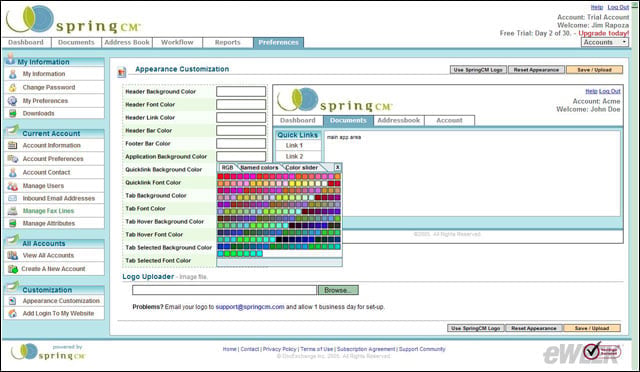The width and height of the screenshot is (640, 372).
Task: Click the Appearance Customization sidebar icon
Action: pos(13,301)
